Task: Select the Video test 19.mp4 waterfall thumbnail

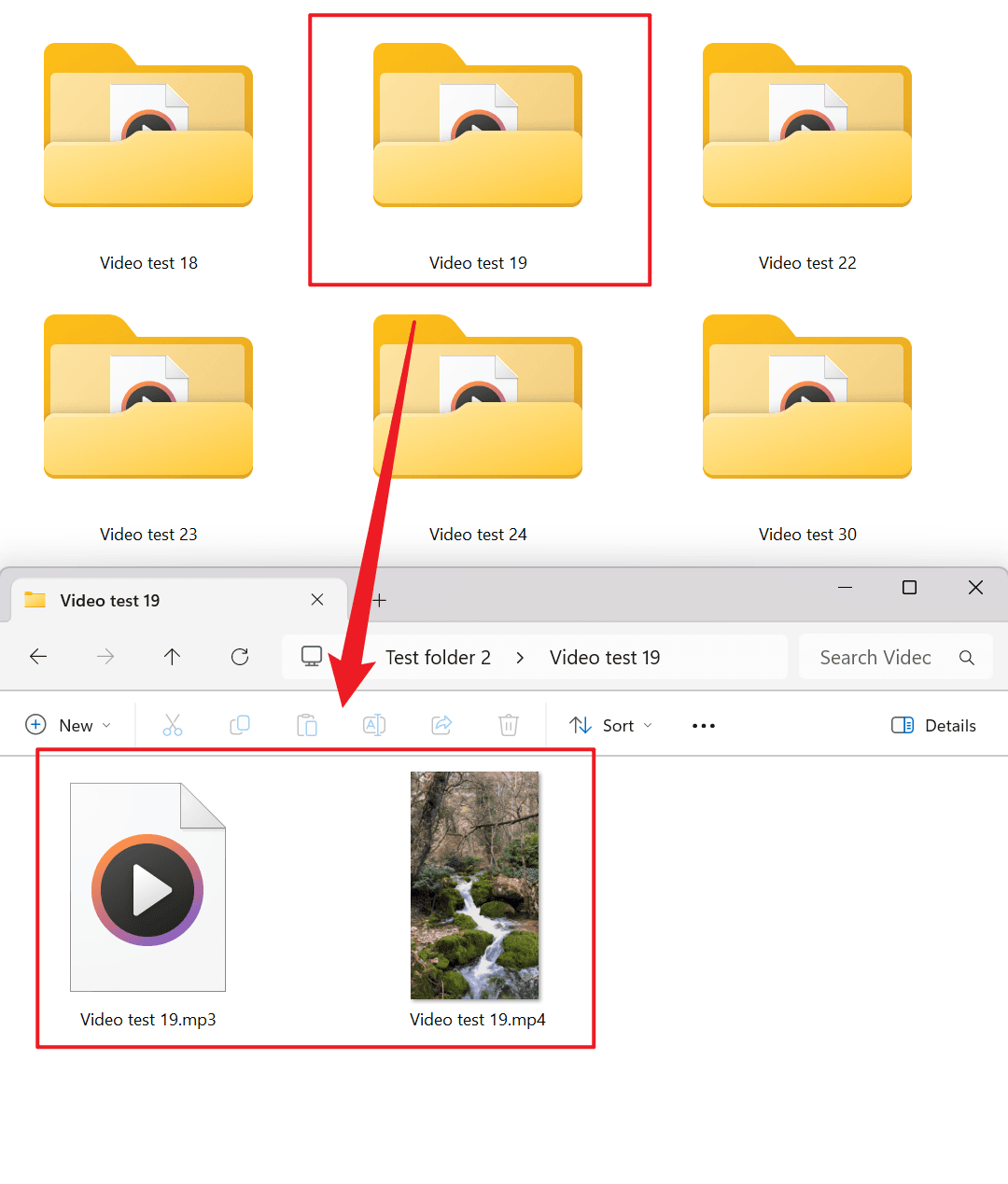Action: (x=475, y=885)
